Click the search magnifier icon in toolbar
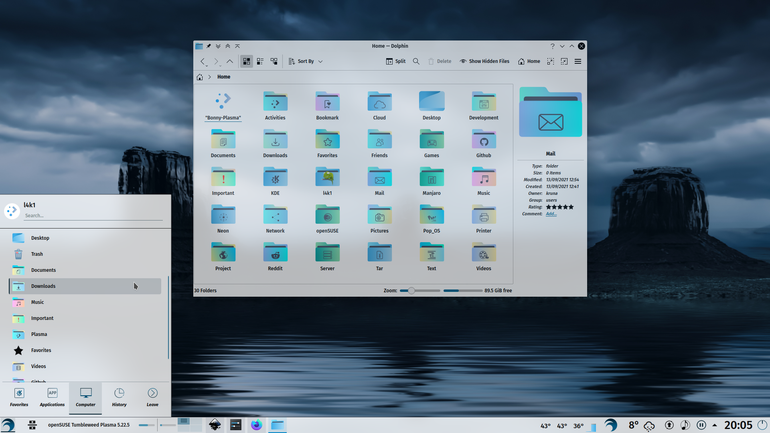The height and width of the screenshot is (433, 770). tap(416, 61)
